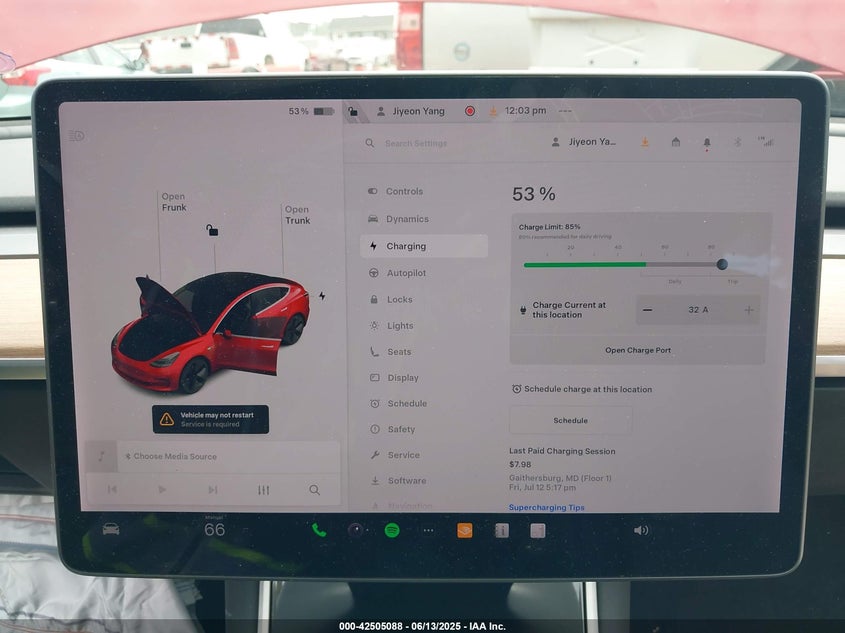This screenshot has height=633, width=845.
Task: Tap the volume speaker icon
Action: point(641,531)
